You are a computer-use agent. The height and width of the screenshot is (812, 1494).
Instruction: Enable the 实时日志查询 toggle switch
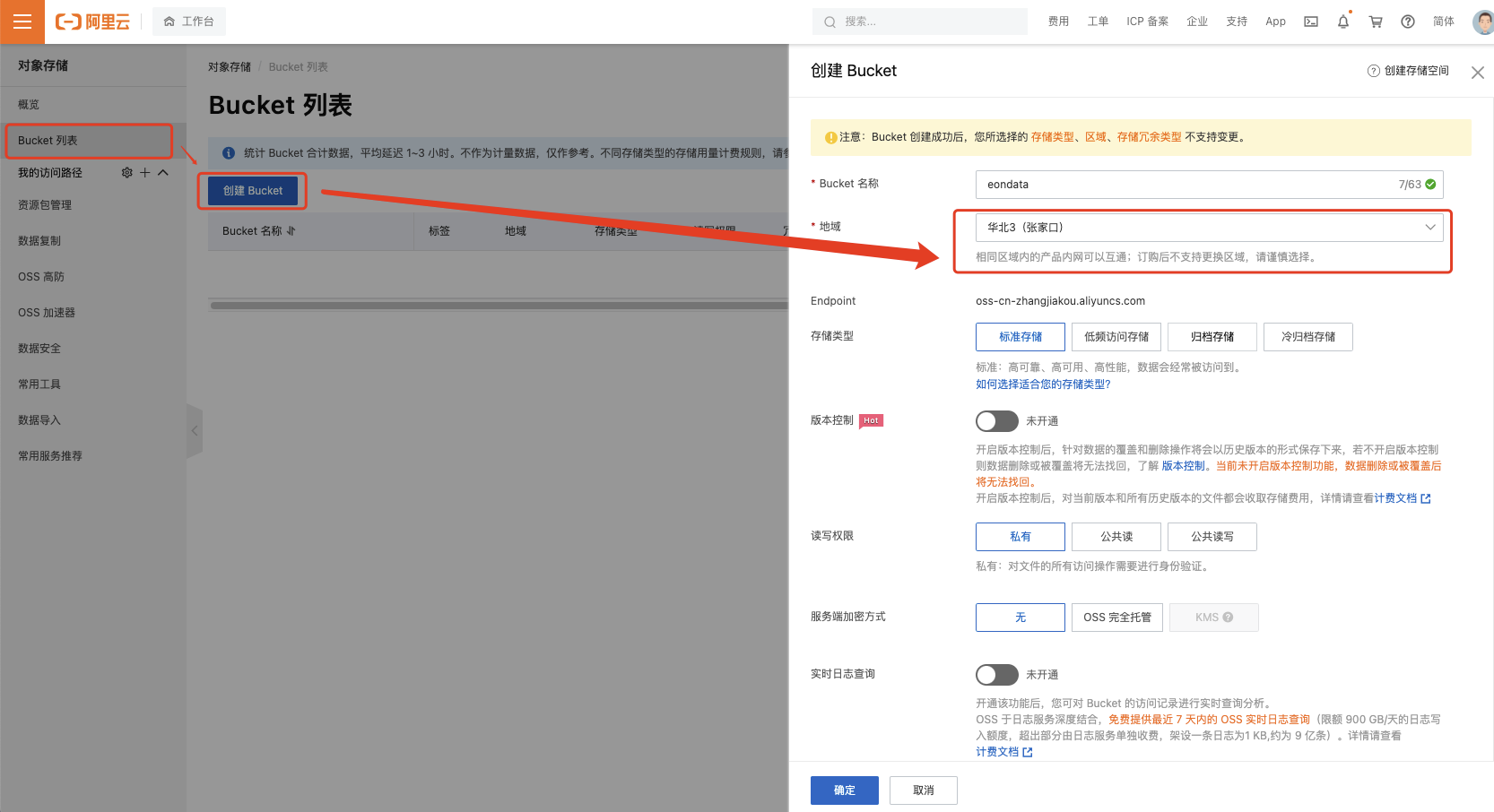[x=996, y=674]
